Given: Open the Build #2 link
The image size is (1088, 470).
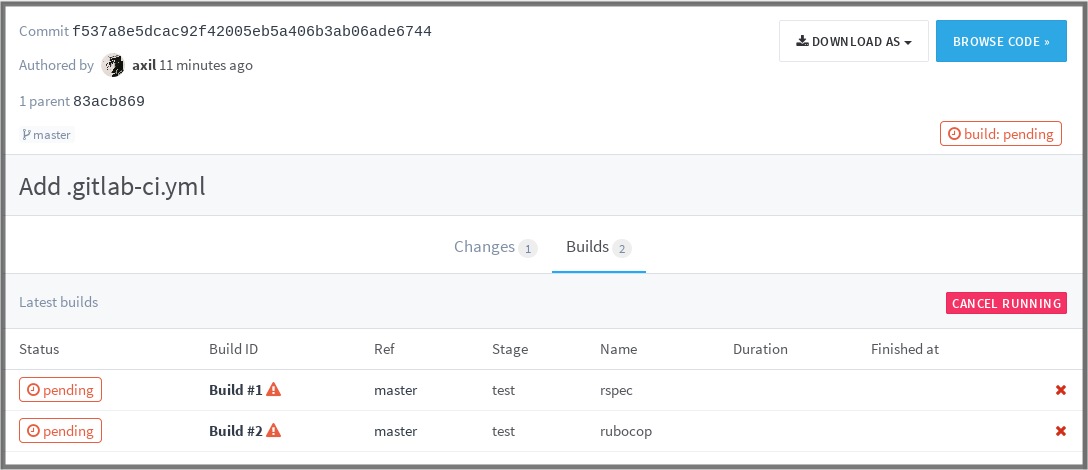Looking at the screenshot, I should [235, 431].
